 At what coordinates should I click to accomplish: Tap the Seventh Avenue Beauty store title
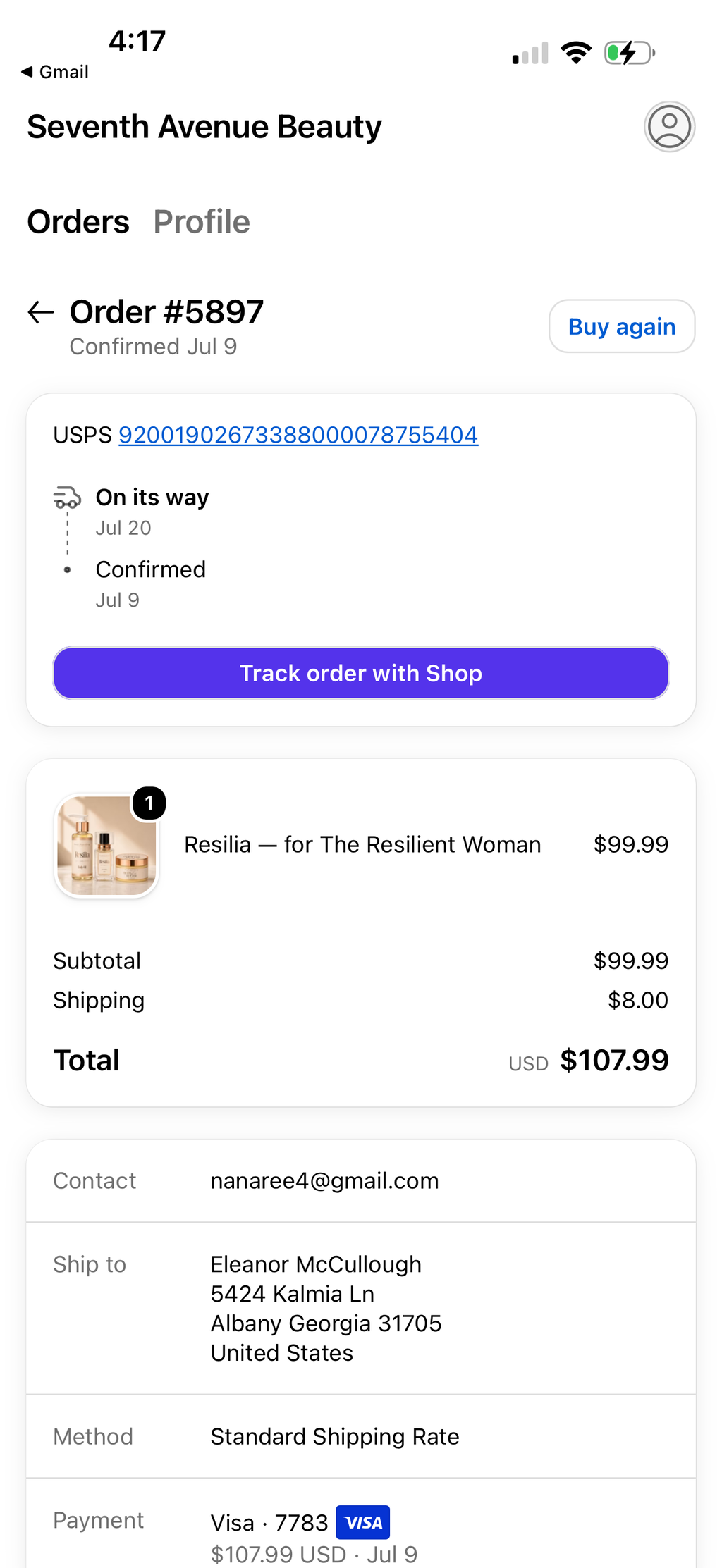204,127
